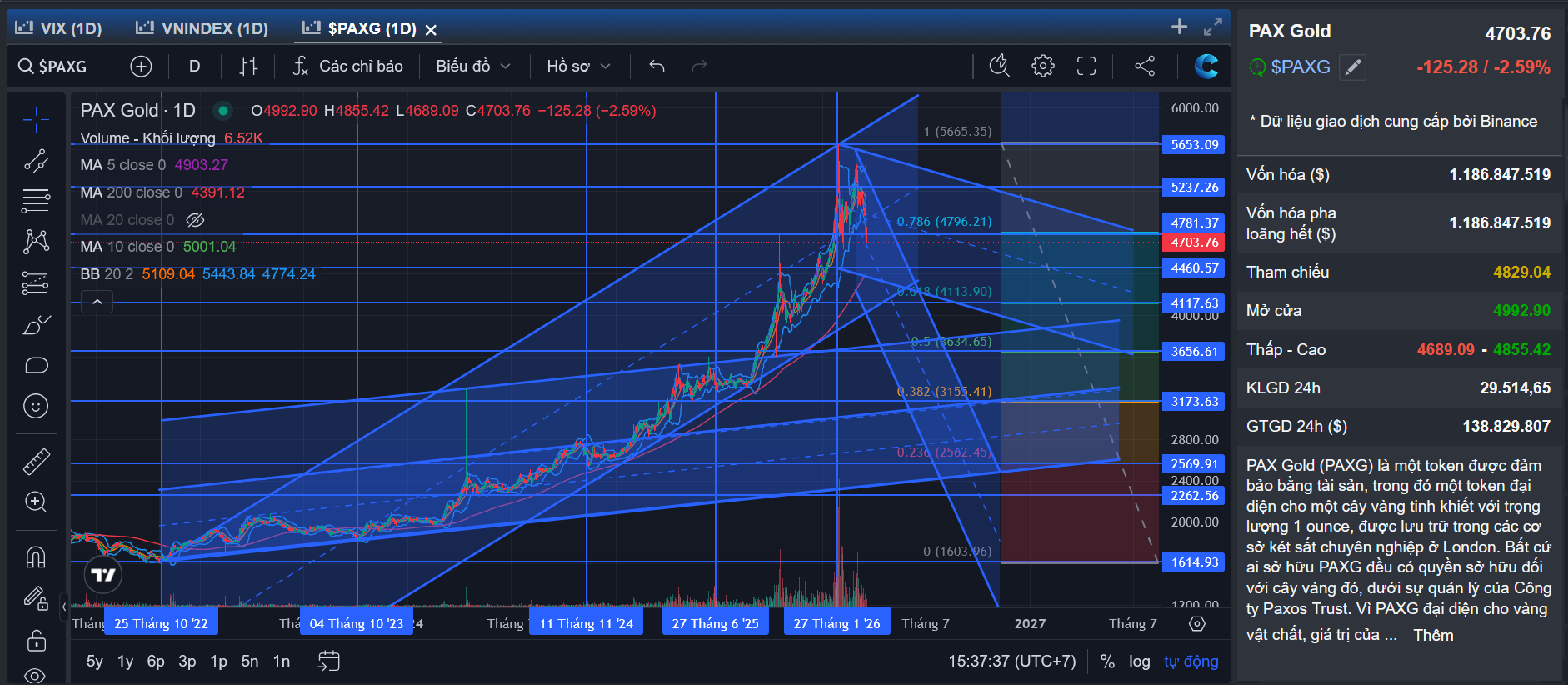Open the forecasting and measurement tools
The height and width of the screenshot is (685, 1568).
(x=36, y=283)
